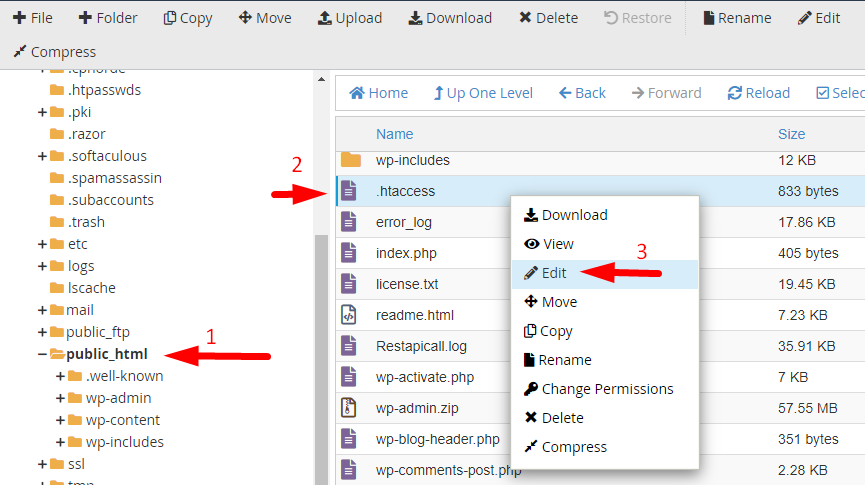The image size is (865, 485).
Task: Go to Home directory
Action: click(x=378, y=93)
